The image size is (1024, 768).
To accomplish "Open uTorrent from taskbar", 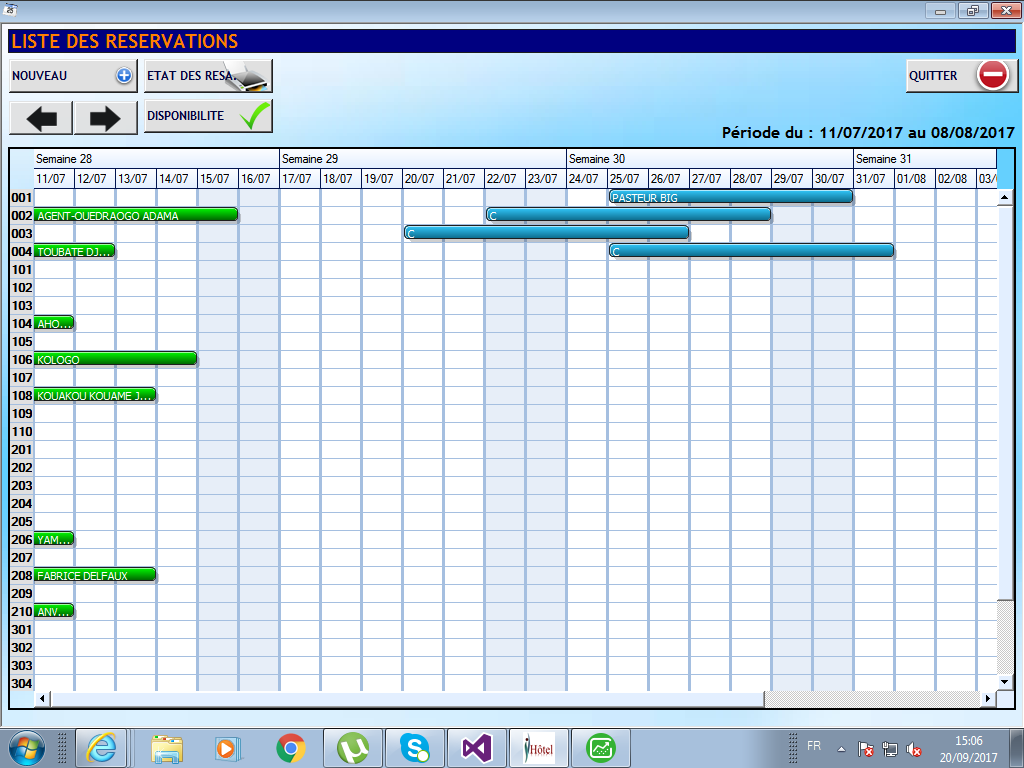I will [353, 748].
